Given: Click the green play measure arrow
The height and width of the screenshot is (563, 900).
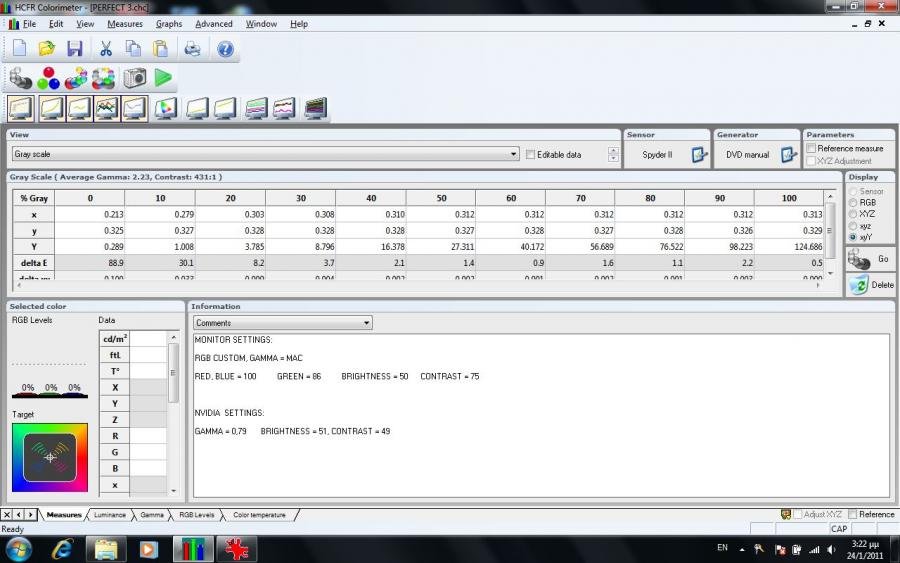Looking at the screenshot, I should [x=163, y=78].
